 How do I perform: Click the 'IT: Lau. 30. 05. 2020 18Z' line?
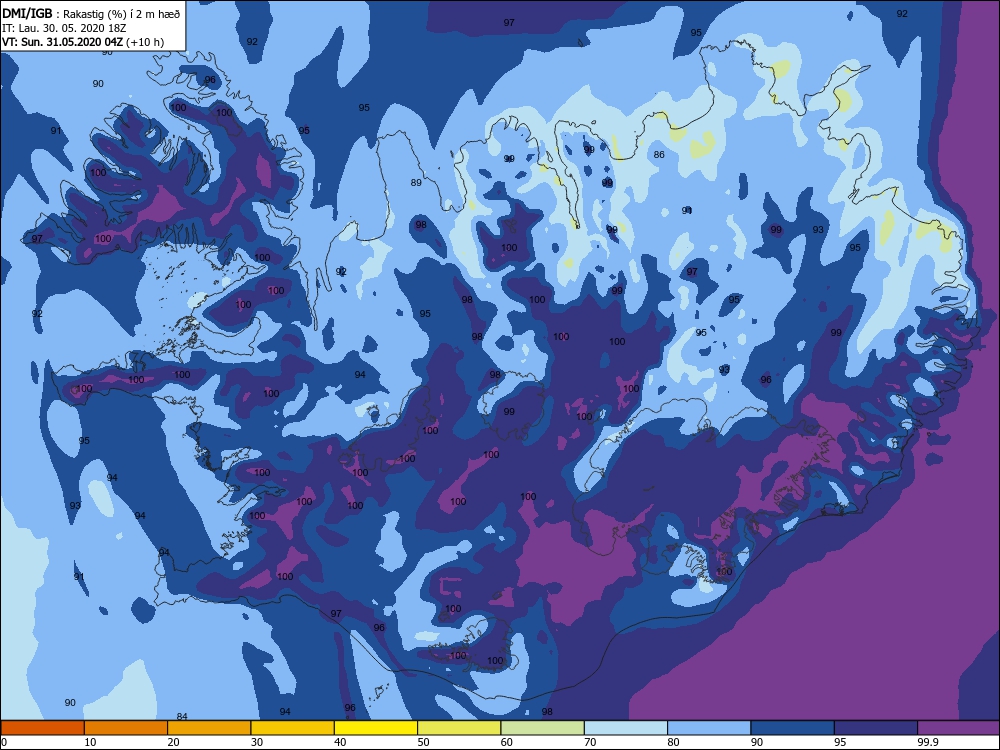click(66, 28)
